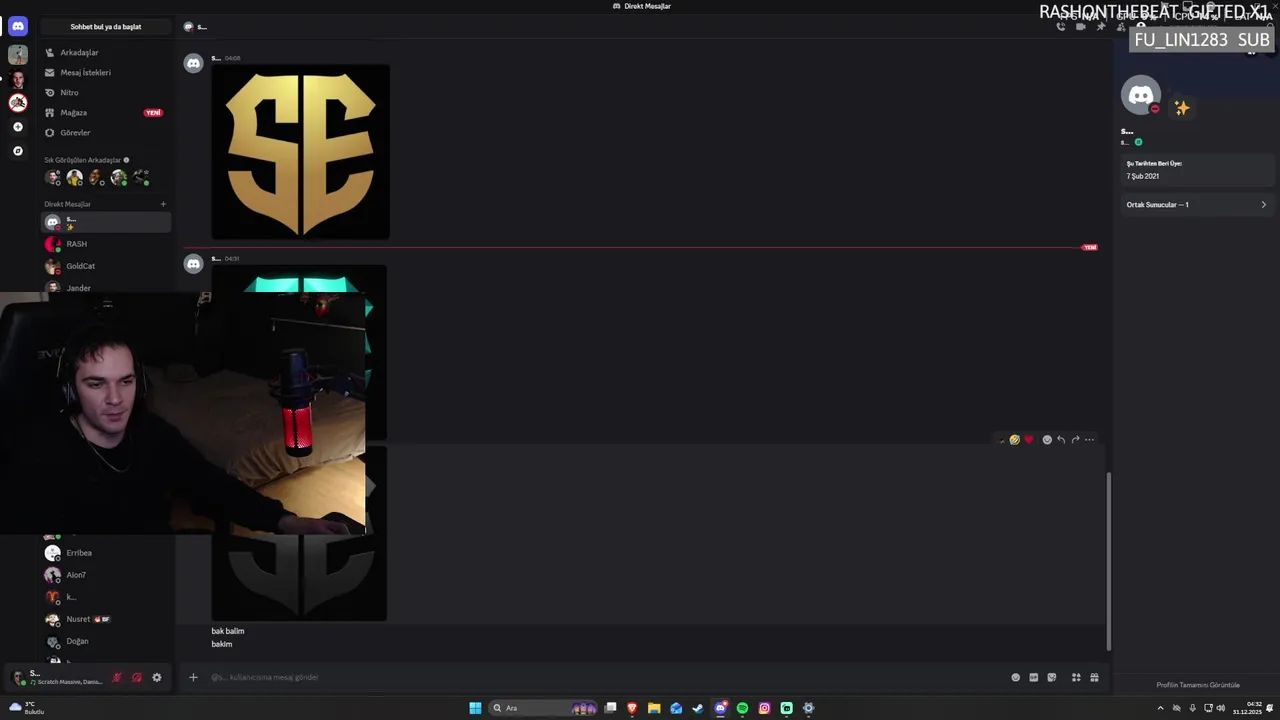Start a video call
This screenshot has height=720, width=1280.
tap(1081, 27)
